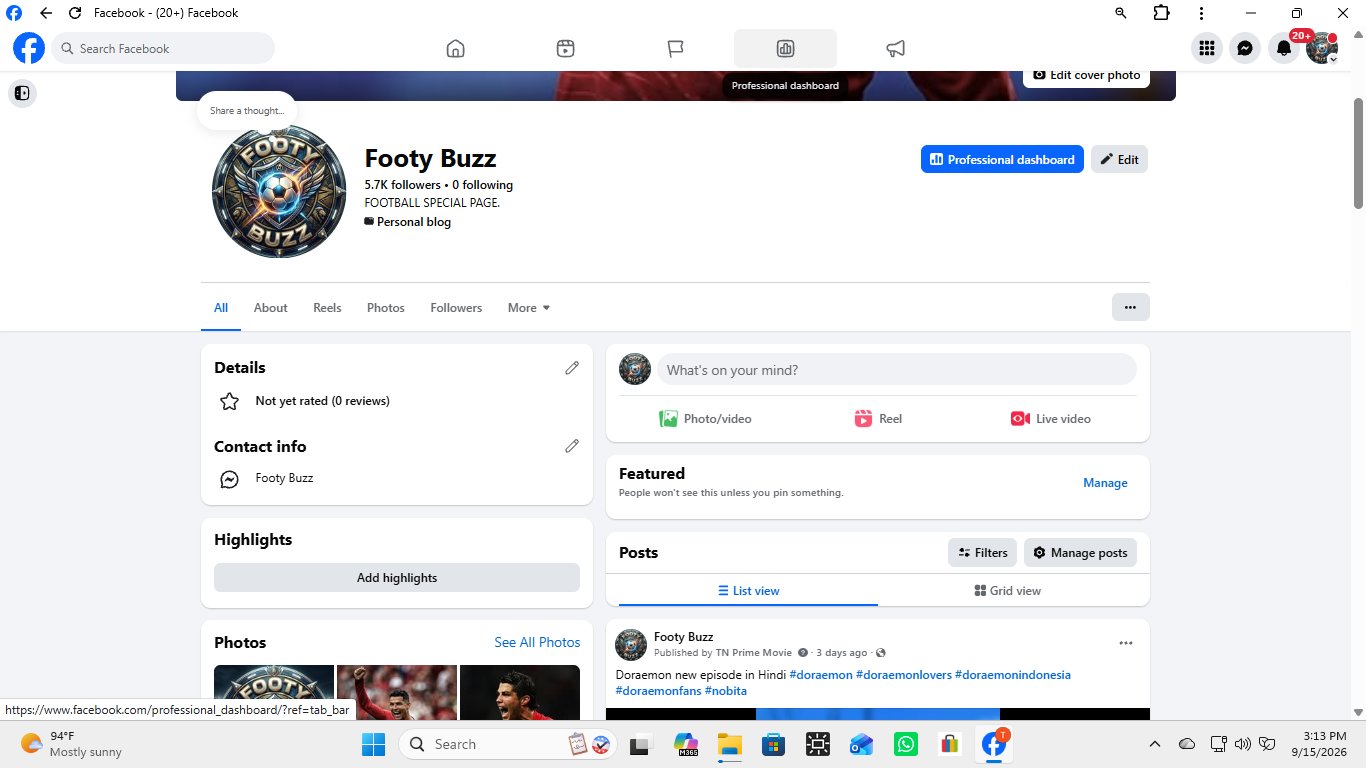Open the account profile menu in the header
The image size is (1366, 768).
point(1322,48)
